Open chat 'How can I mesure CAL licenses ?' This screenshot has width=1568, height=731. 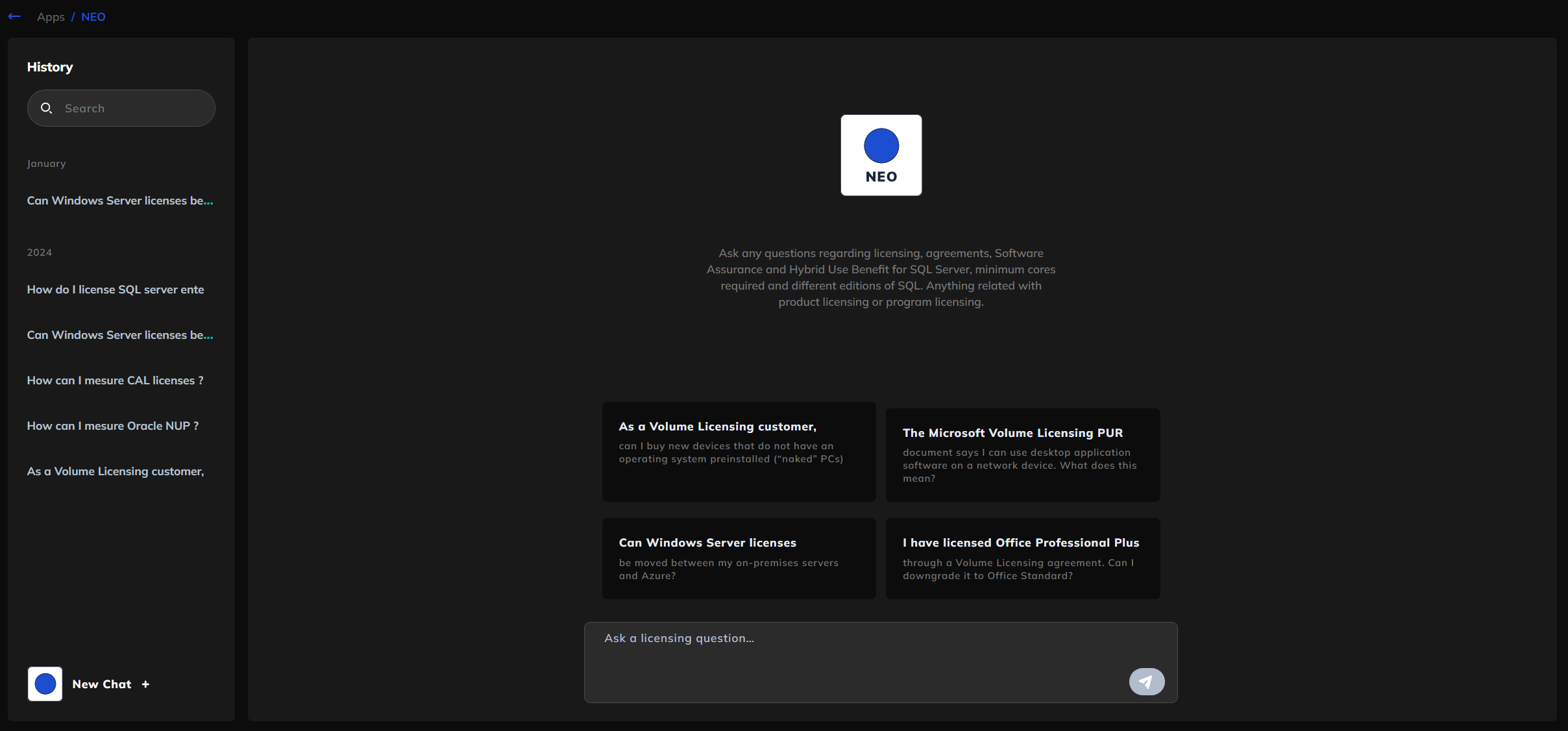pos(115,380)
